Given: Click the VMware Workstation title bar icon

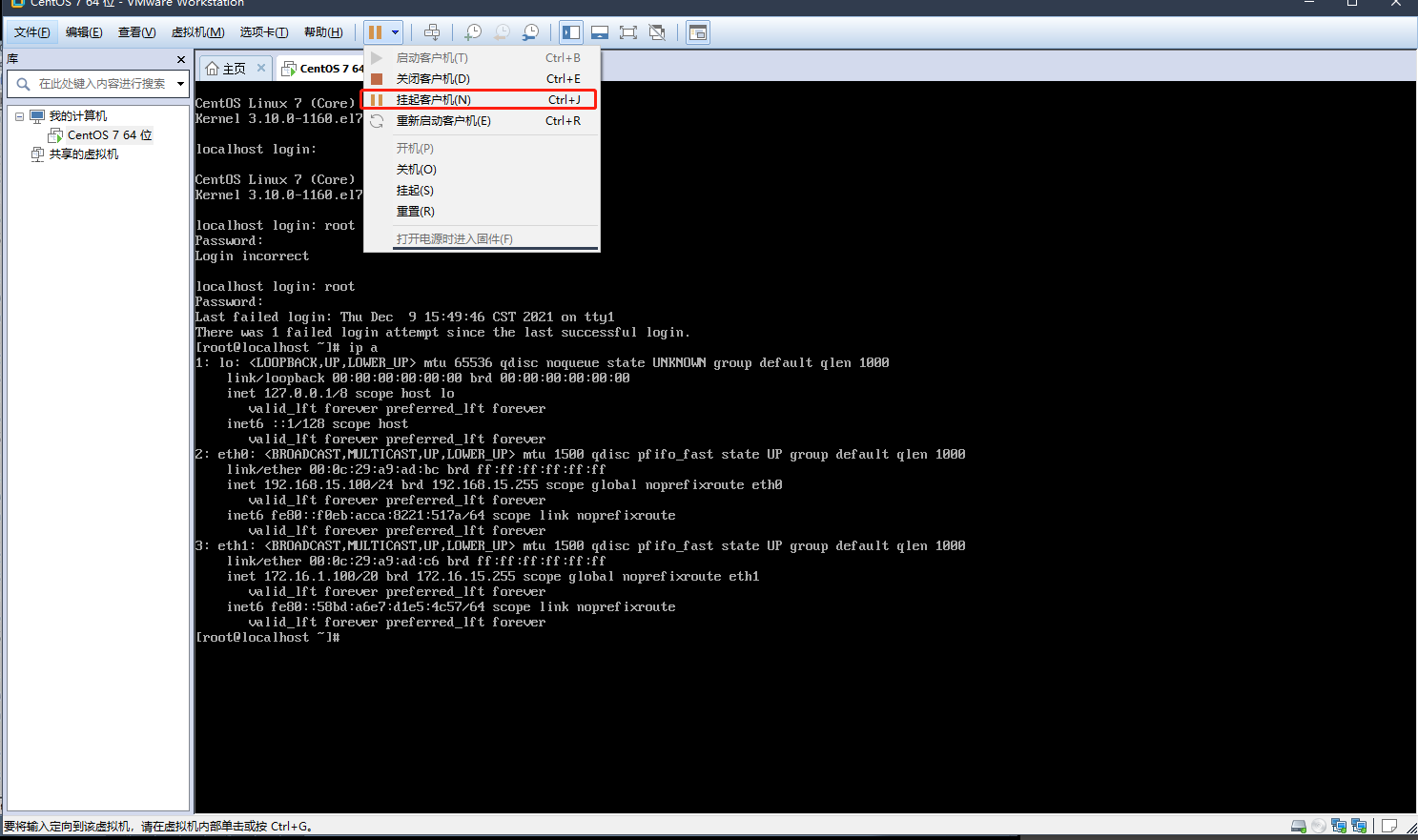Looking at the screenshot, I should pos(17,3).
